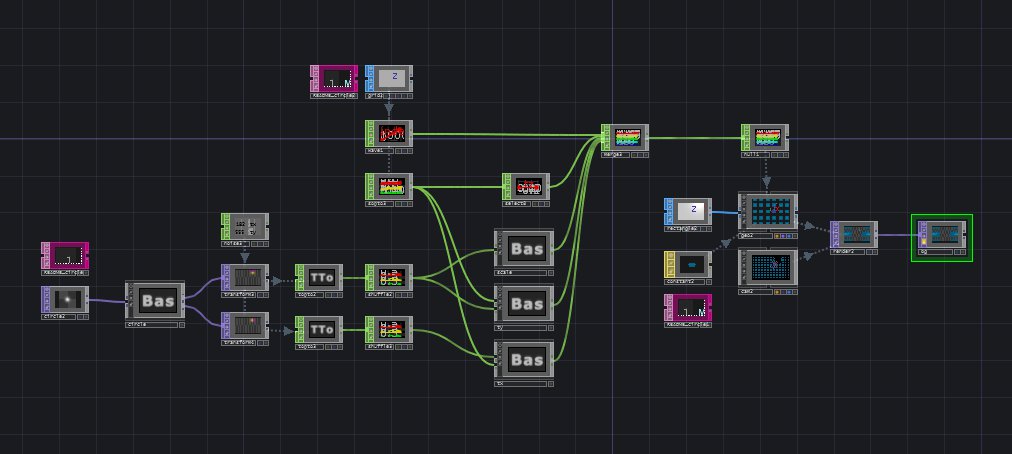Screen dimensions: 1012x454
Task: Select the upper TOP to CHOP node
Action: coord(322,277)
